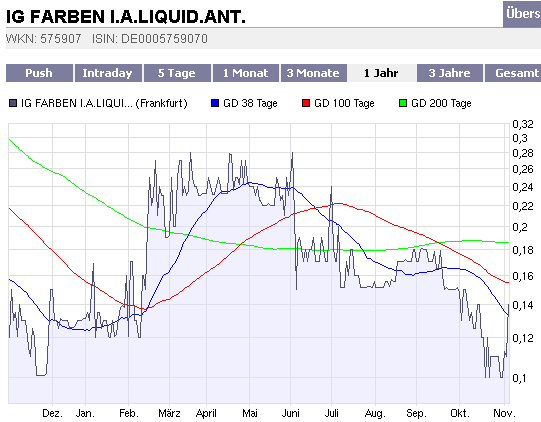Click the '0,16' y-axis value
This screenshot has height=422, width=541.
point(523,276)
